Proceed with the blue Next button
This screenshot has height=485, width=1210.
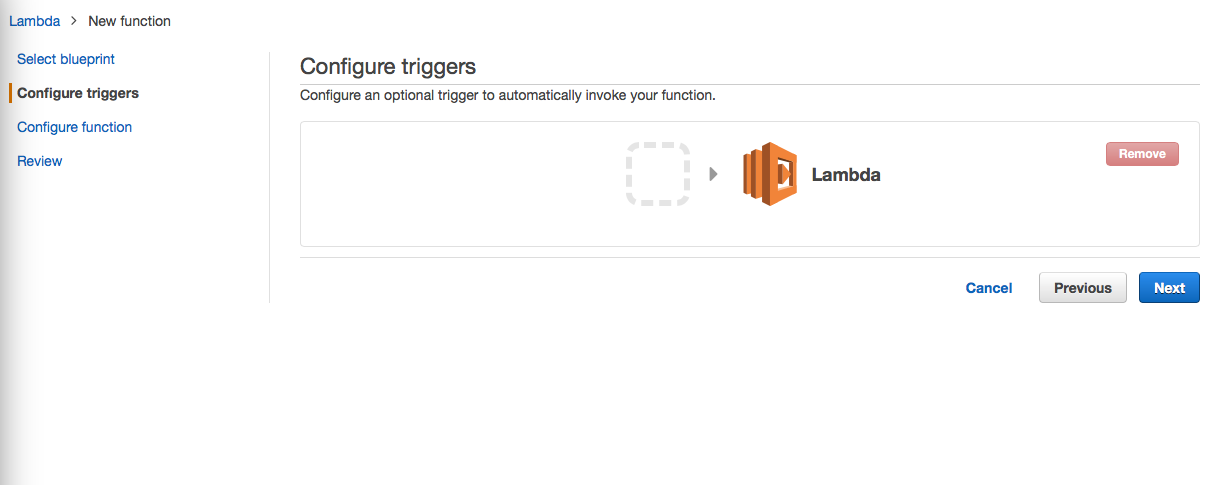click(1169, 288)
